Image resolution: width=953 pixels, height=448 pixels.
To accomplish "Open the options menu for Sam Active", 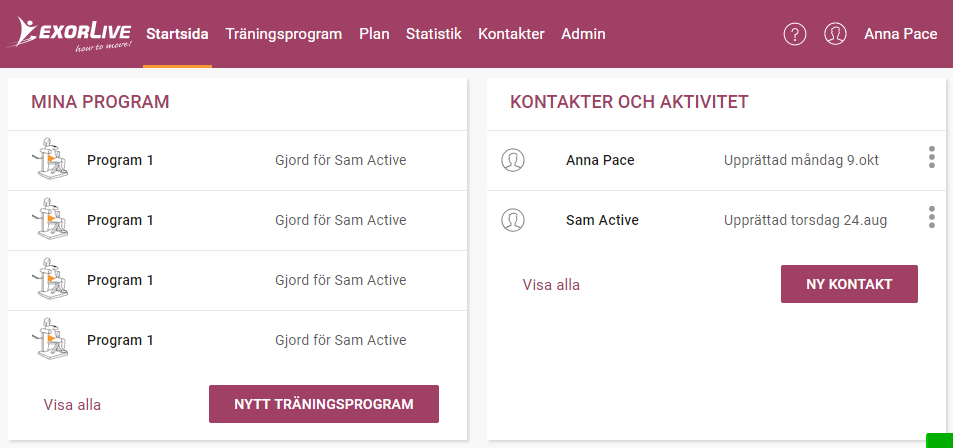I will pos(932,217).
